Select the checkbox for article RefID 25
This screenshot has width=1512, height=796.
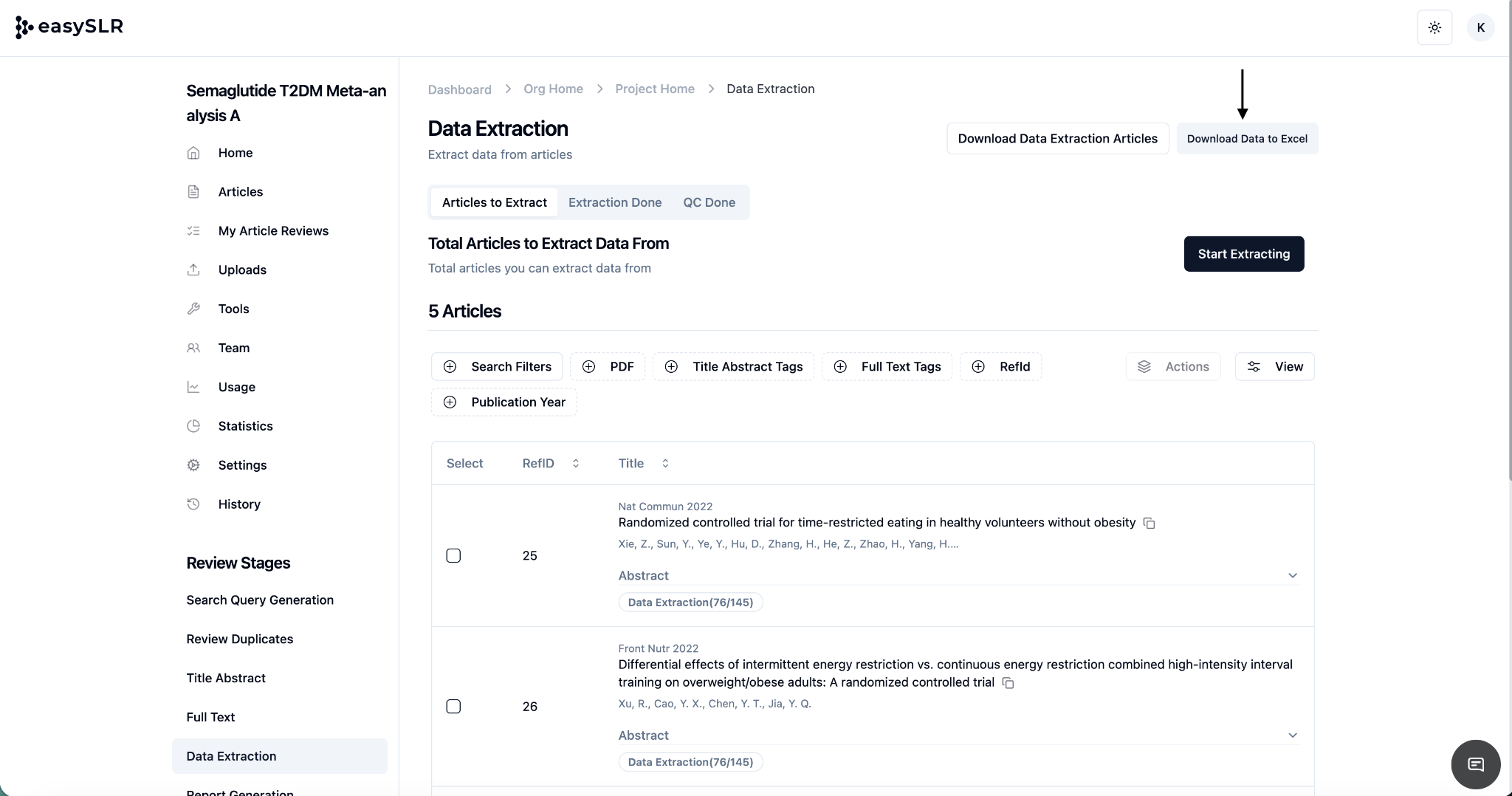pos(453,555)
